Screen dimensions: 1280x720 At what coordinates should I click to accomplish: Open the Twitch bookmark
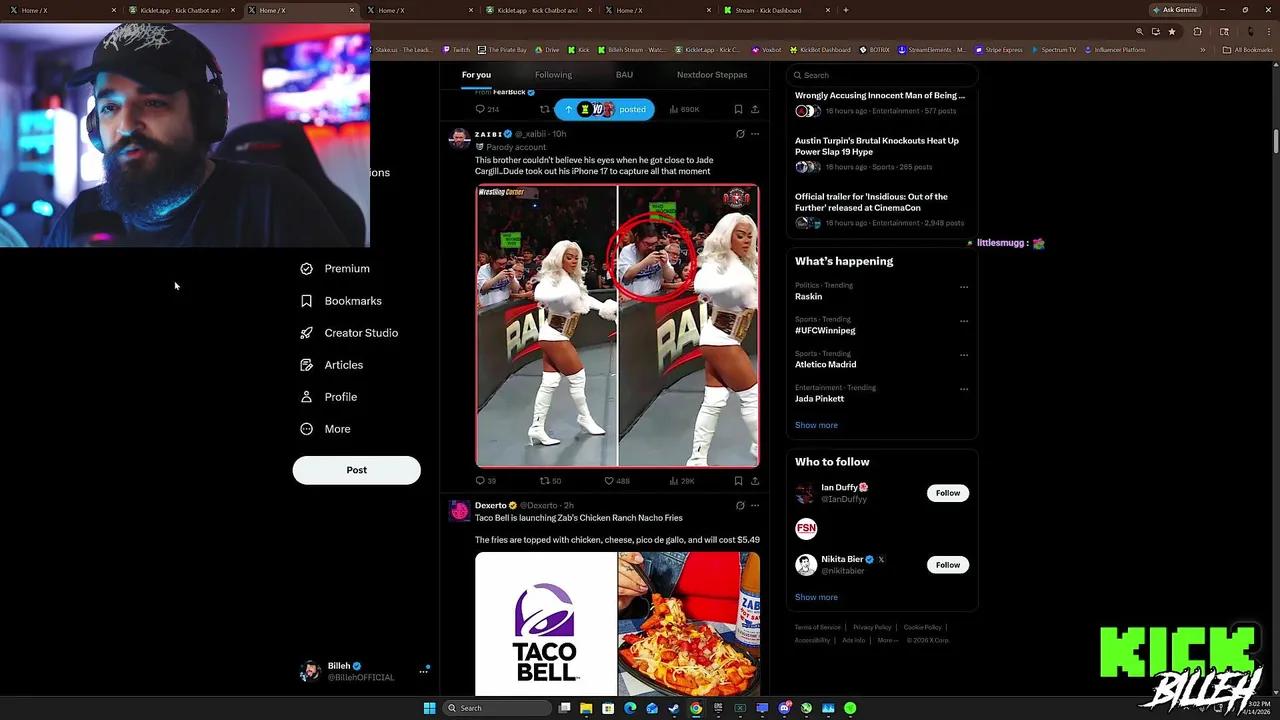point(456,50)
